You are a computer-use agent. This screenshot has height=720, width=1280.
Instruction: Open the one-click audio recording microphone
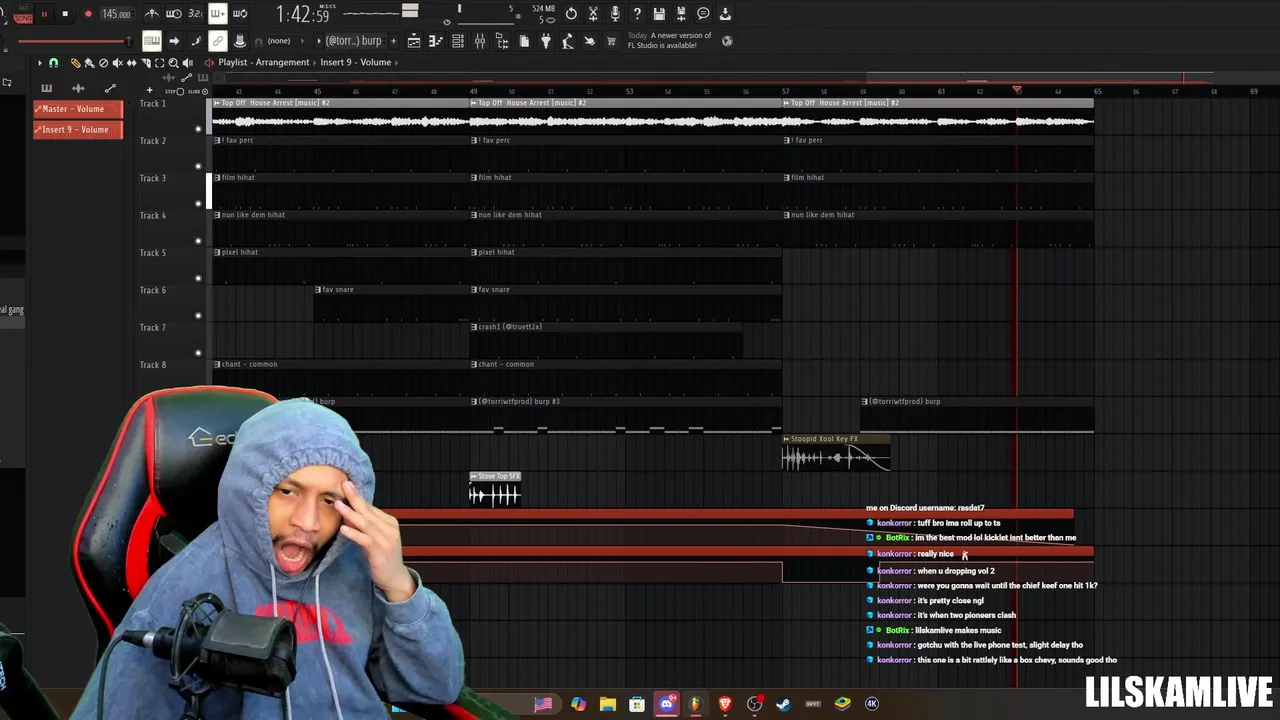pyautogui.click(x=615, y=14)
